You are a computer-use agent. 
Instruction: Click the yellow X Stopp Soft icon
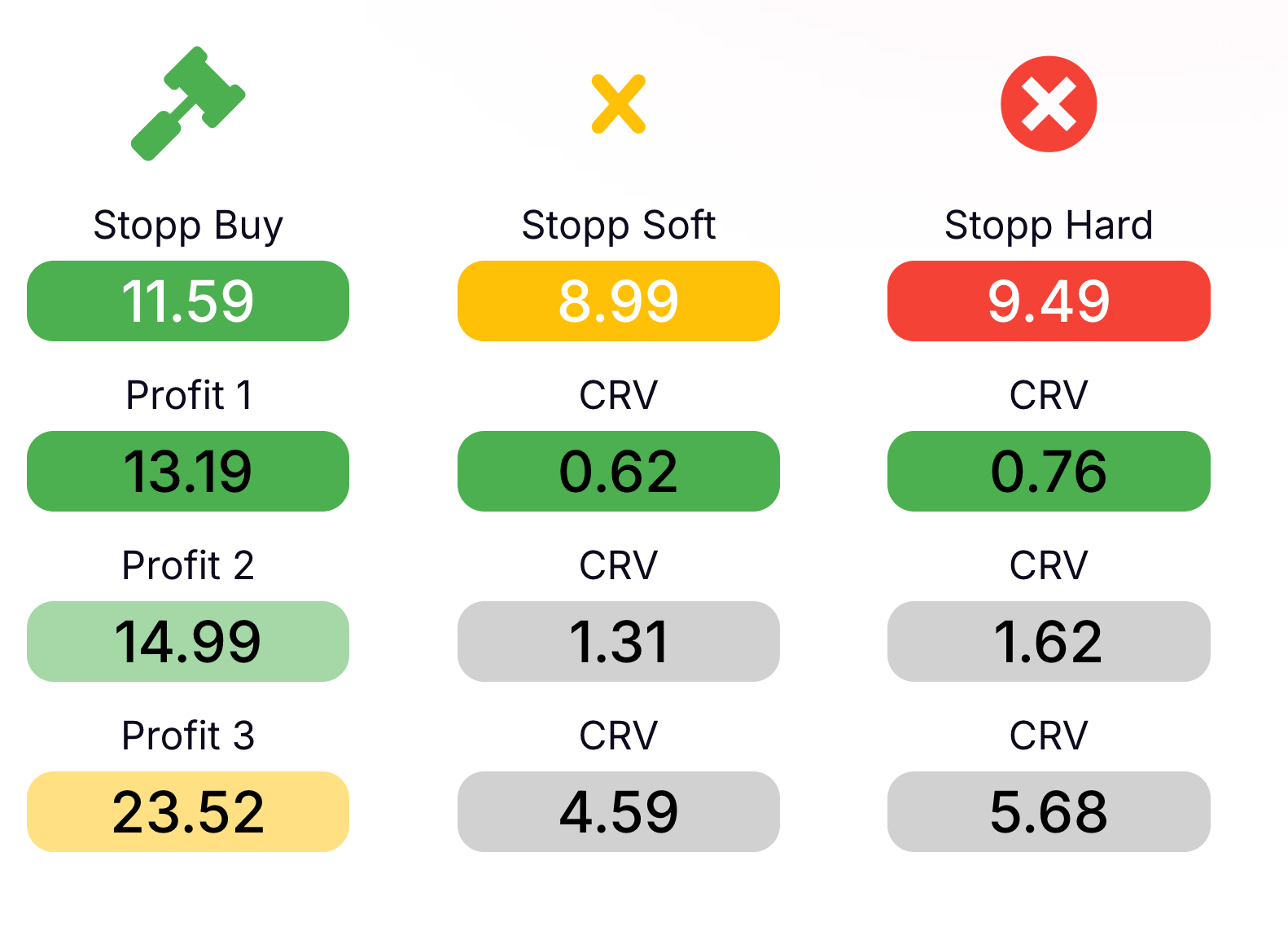tap(619, 103)
